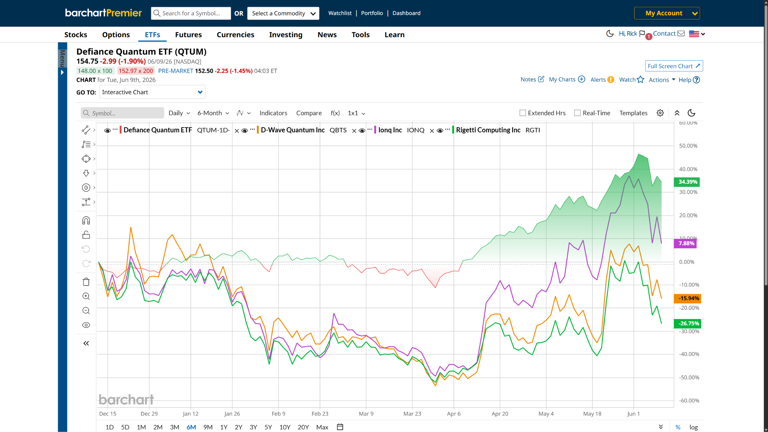Screen dimensions: 768x432
Task: Collapse the drawing tools sidebar
Action: pyautogui.click(x=86, y=343)
